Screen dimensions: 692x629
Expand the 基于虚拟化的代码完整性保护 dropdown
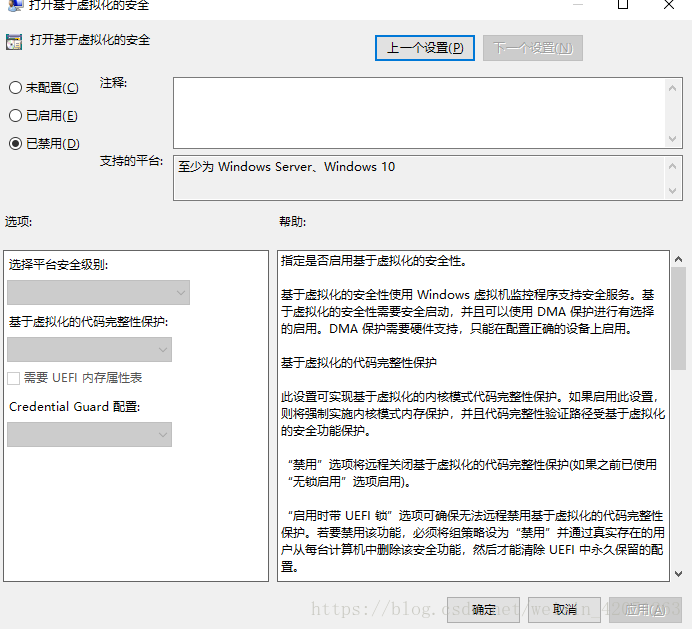tap(89, 349)
